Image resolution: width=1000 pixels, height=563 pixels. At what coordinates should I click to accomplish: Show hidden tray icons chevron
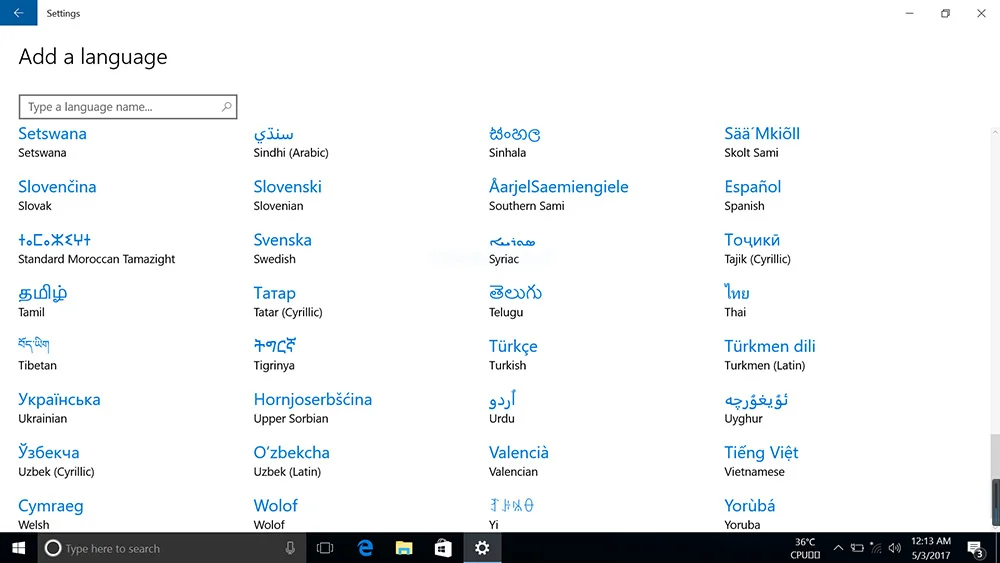click(838, 548)
